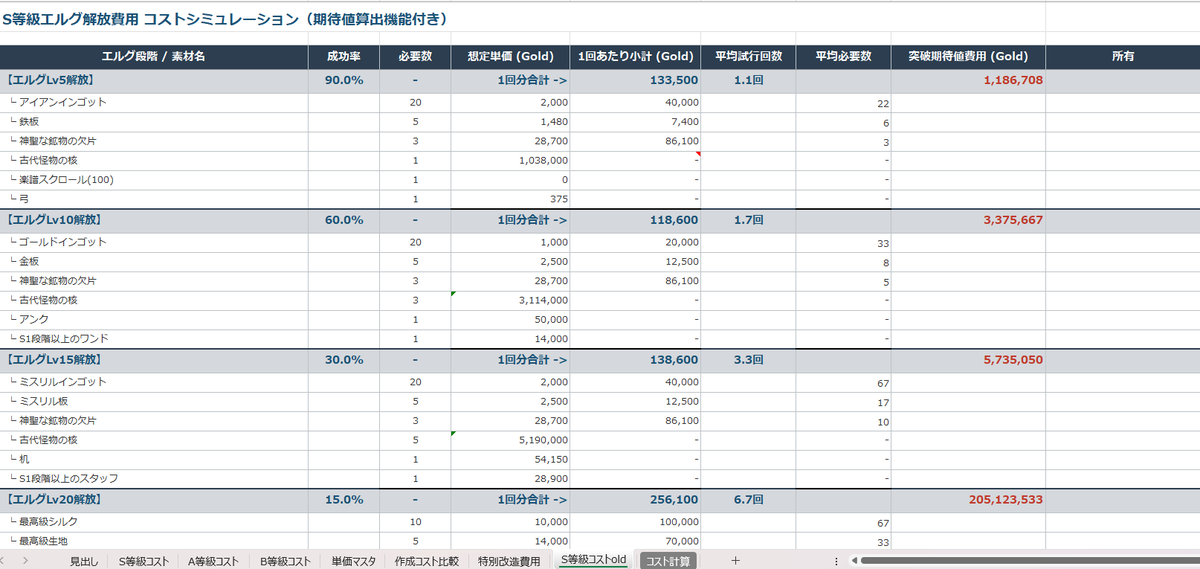Click the 133,500 subtotal cell

click(x=635, y=80)
